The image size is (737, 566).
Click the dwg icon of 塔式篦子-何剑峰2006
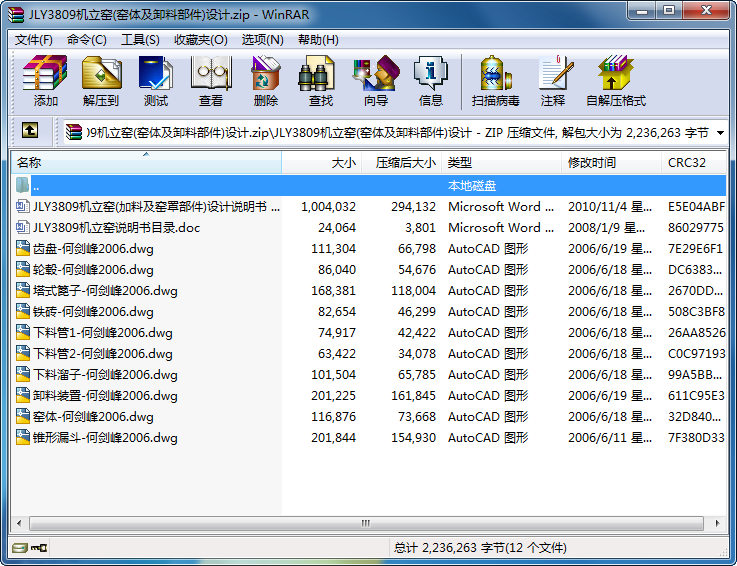(23, 290)
